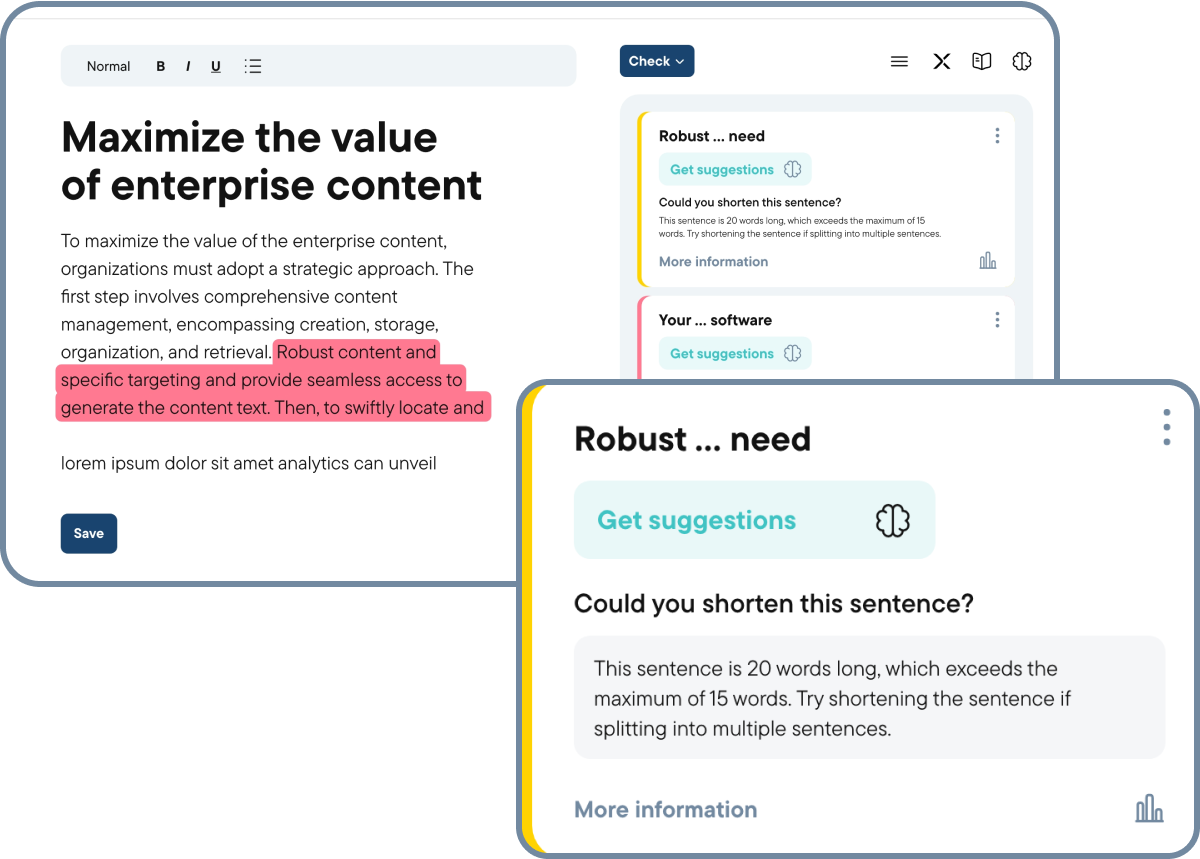
Task: Click Get suggestions on the small Robust ... need card
Action: (x=735, y=169)
